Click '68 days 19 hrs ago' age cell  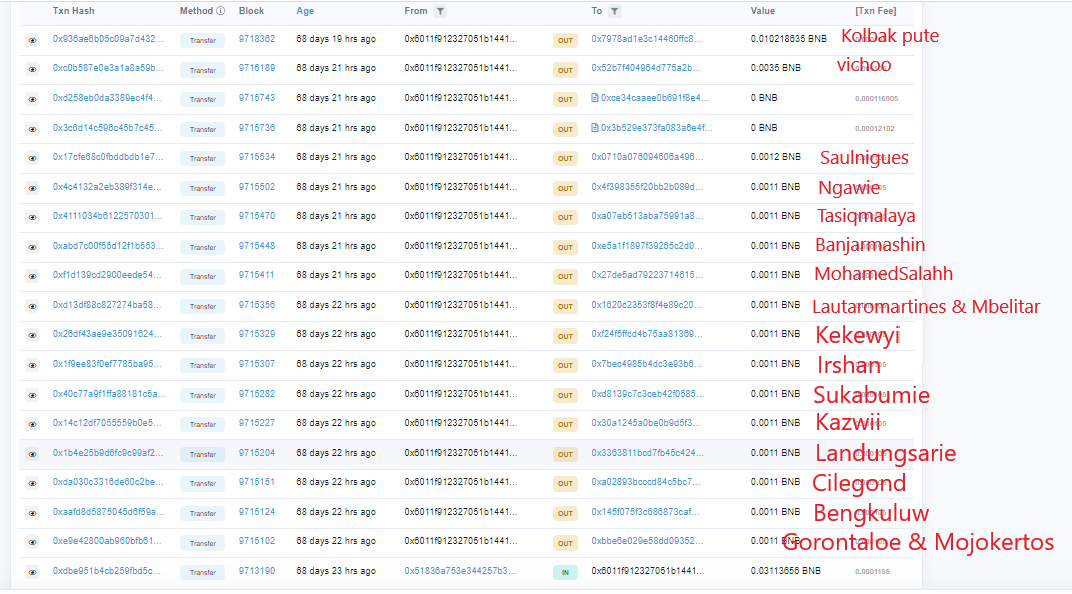[x=336, y=39]
